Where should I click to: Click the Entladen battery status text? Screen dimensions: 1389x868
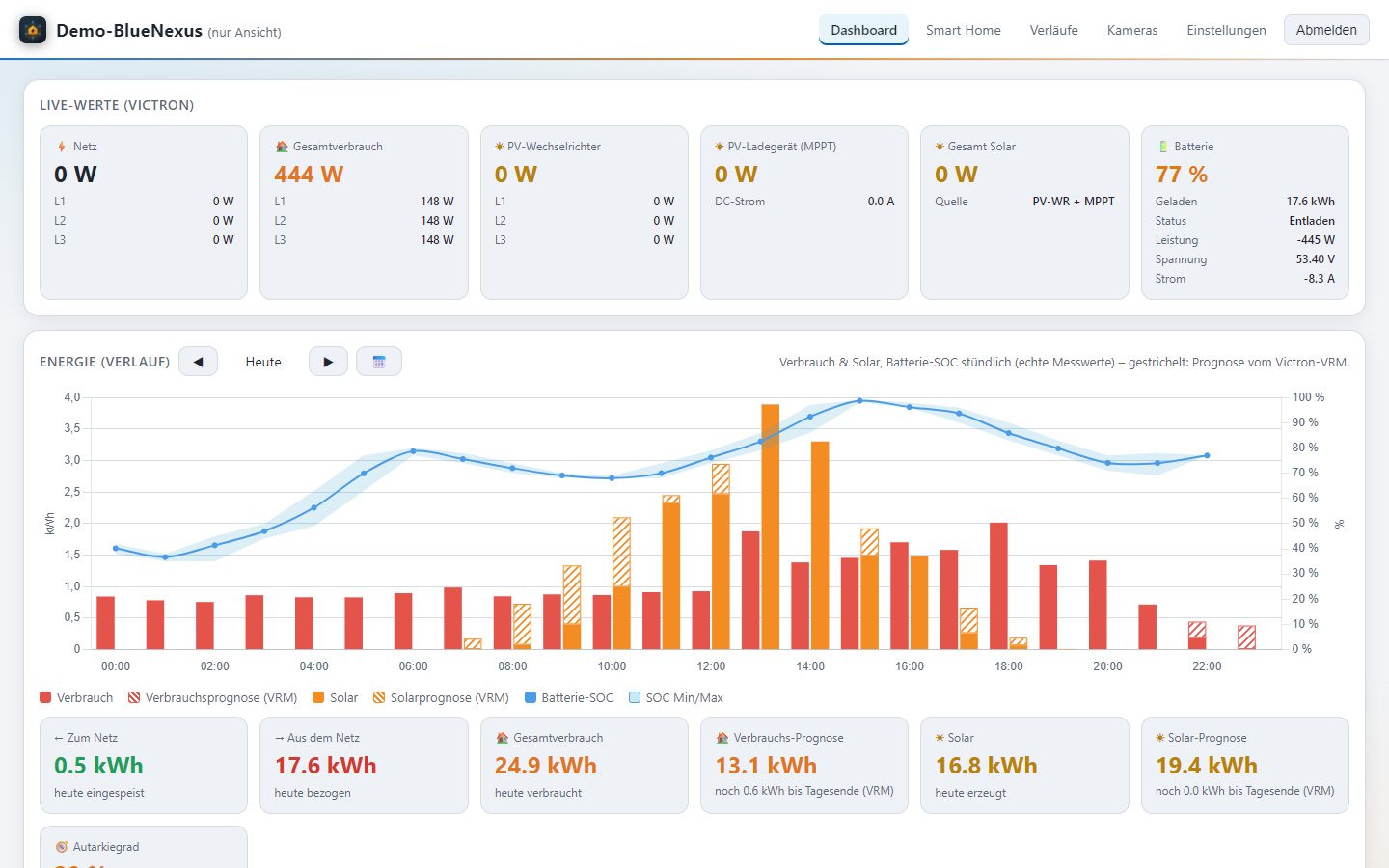tap(1312, 221)
